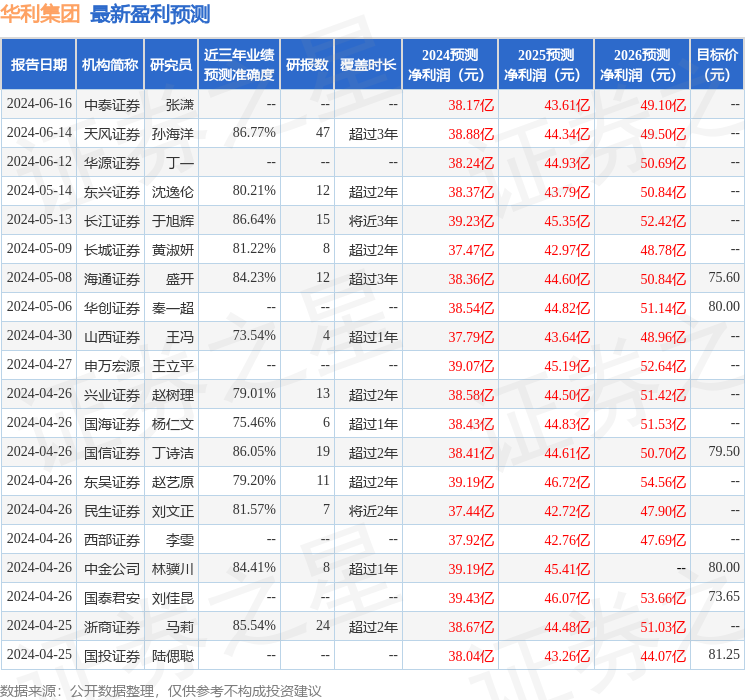
Task: Click analyst name 沈逸伦
Action: tap(173, 192)
